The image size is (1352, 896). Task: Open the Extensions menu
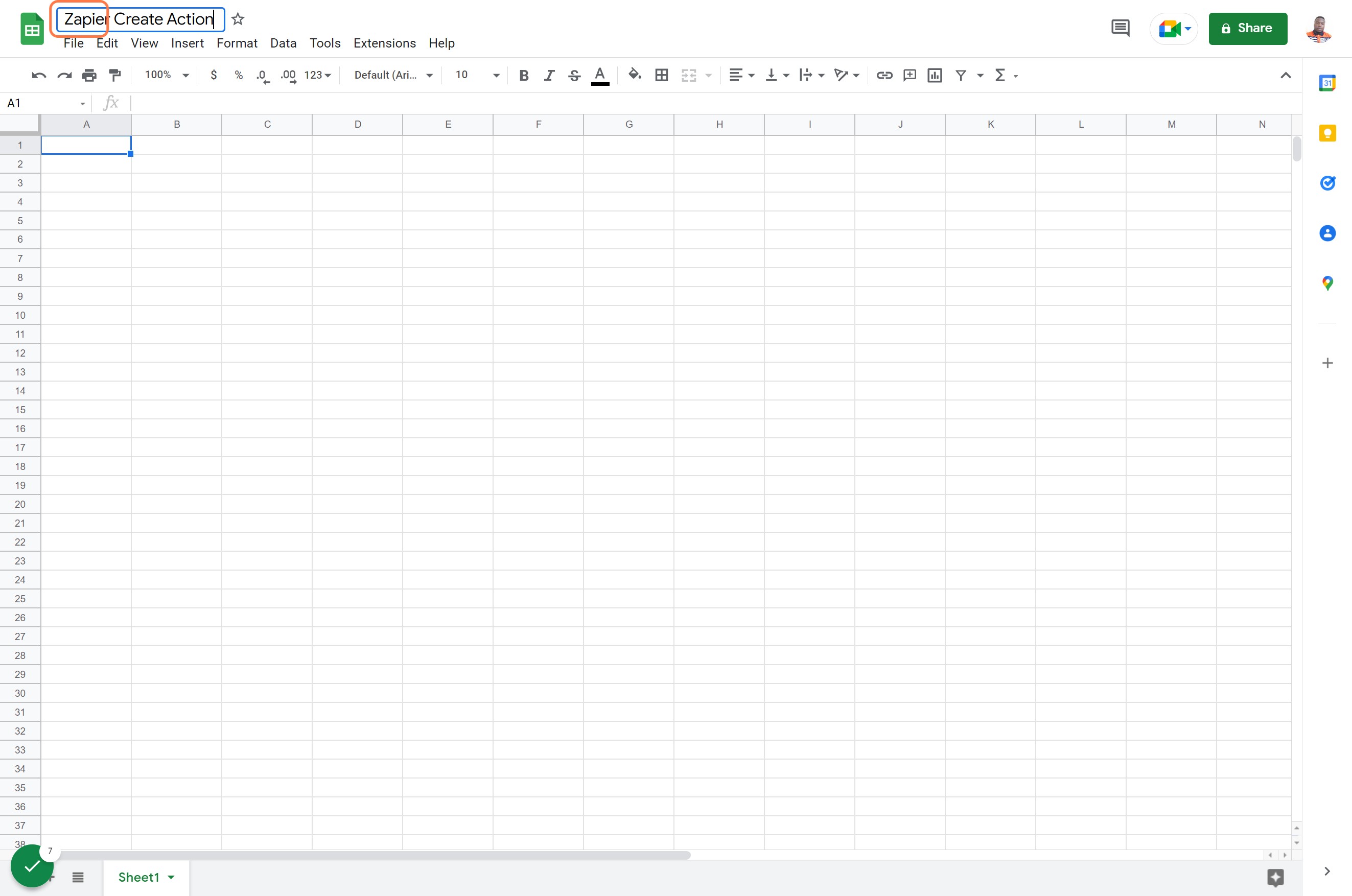[384, 43]
